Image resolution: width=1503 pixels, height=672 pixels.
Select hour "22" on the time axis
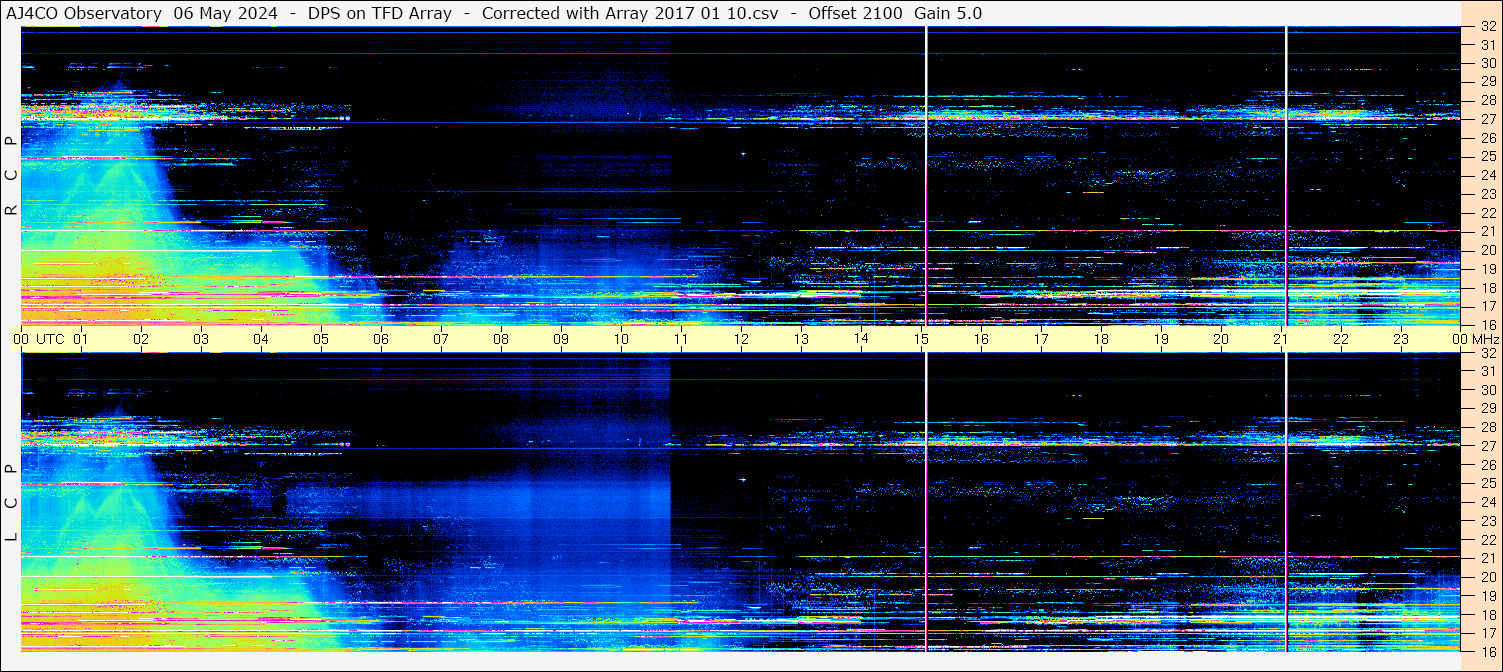point(1341,340)
